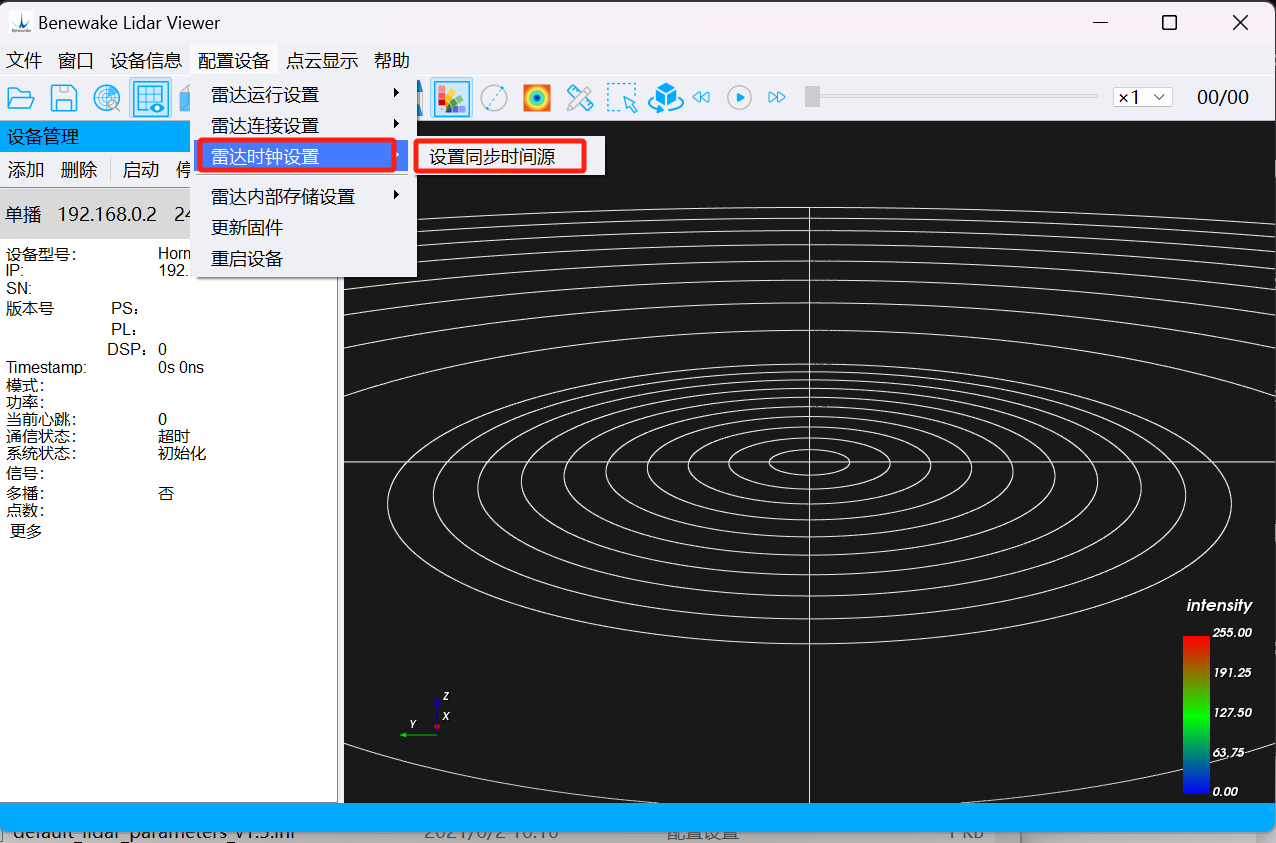This screenshot has height=843, width=1276.
Task: Click the save floppy disk icon
Action: [x=64, y=98]
